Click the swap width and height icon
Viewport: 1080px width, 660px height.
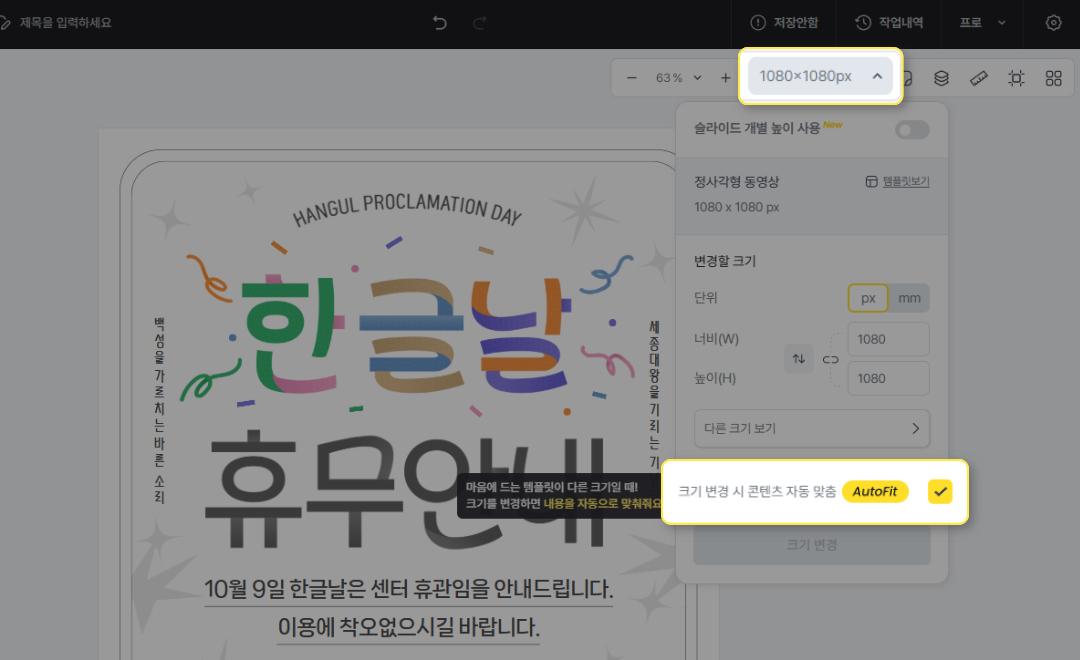798,358
